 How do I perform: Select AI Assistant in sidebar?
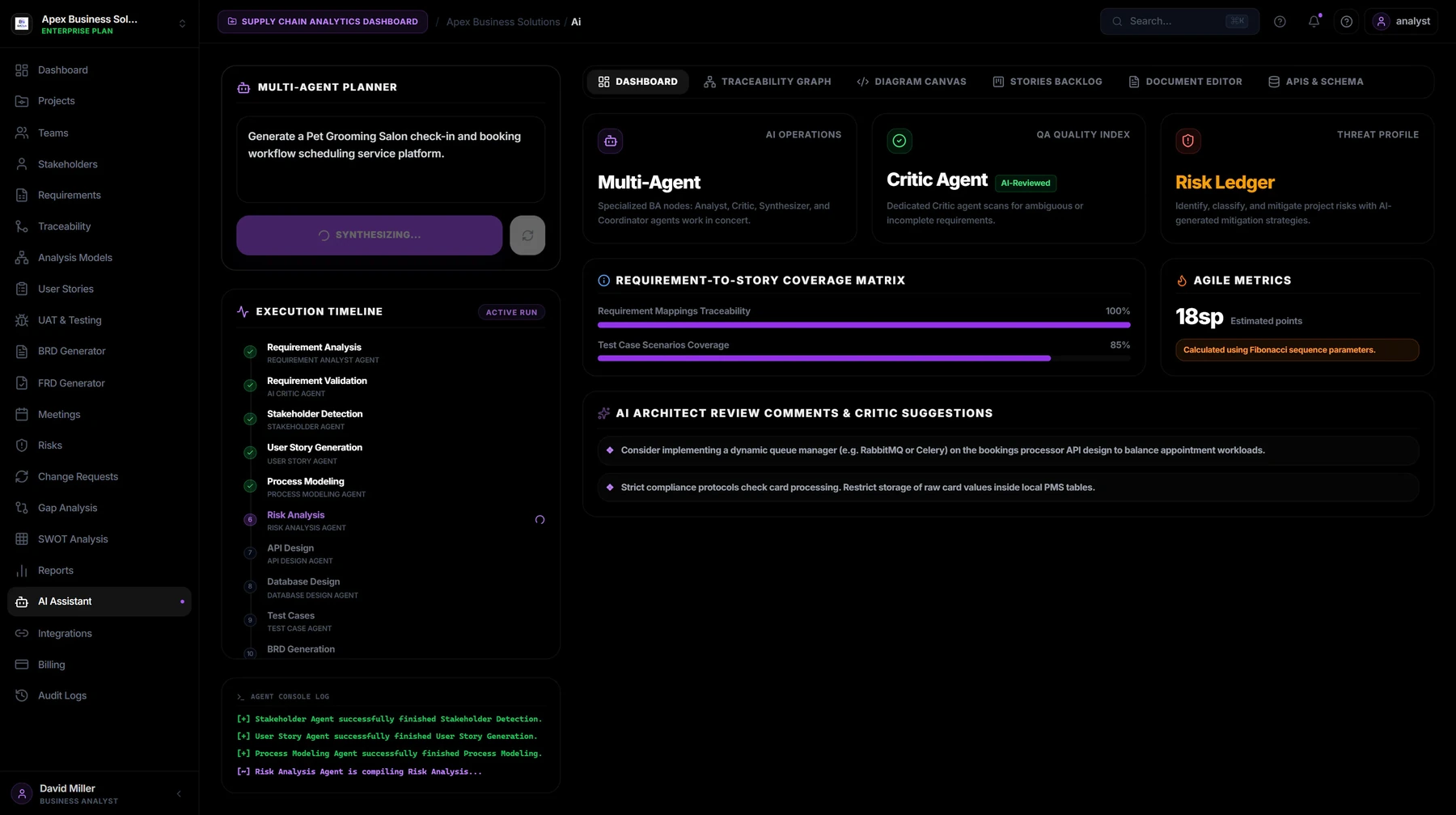point(99,602)
